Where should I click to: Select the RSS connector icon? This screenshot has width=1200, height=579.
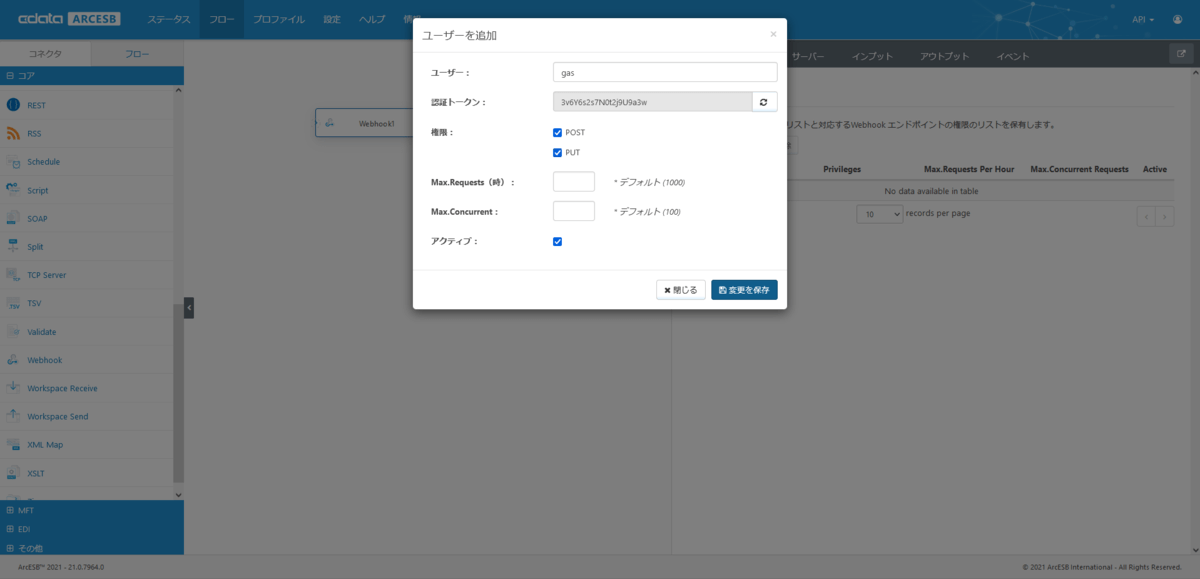(x=14, y=133)
